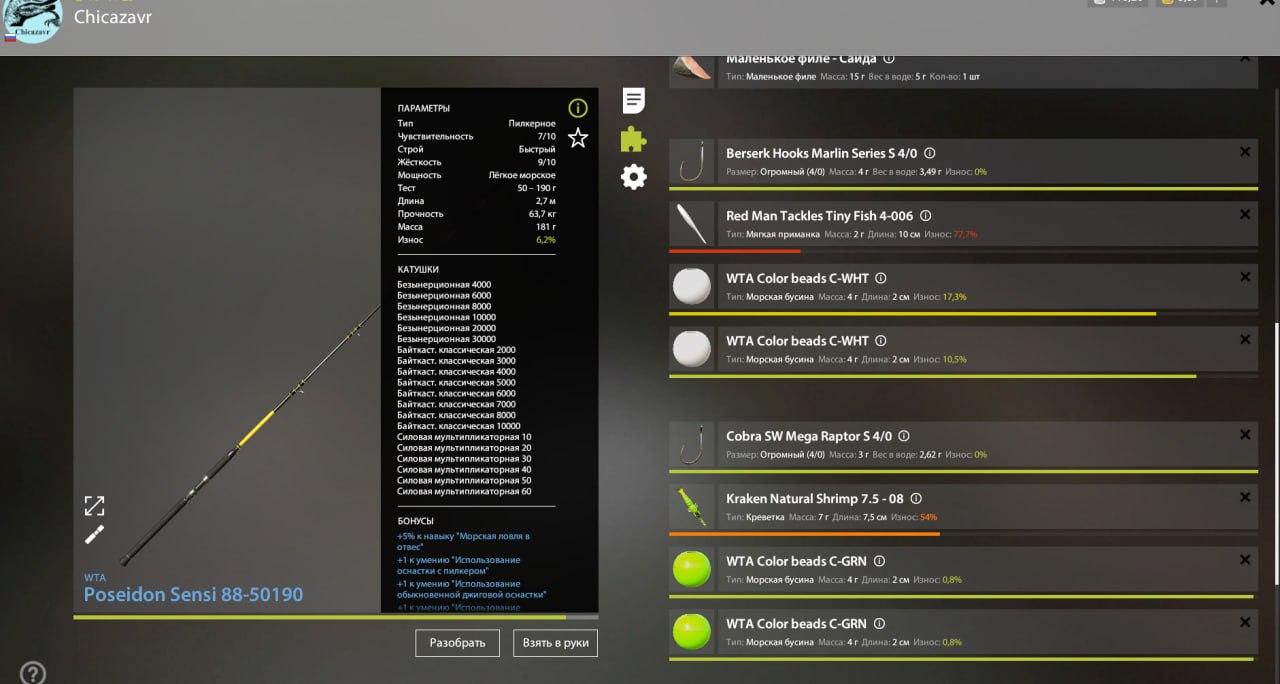Remove the Red Man Tackles Tiny Fish lure
The width and height of the screenshot is (1280, 684).
pyautogui.click(x=1245, y=214)
